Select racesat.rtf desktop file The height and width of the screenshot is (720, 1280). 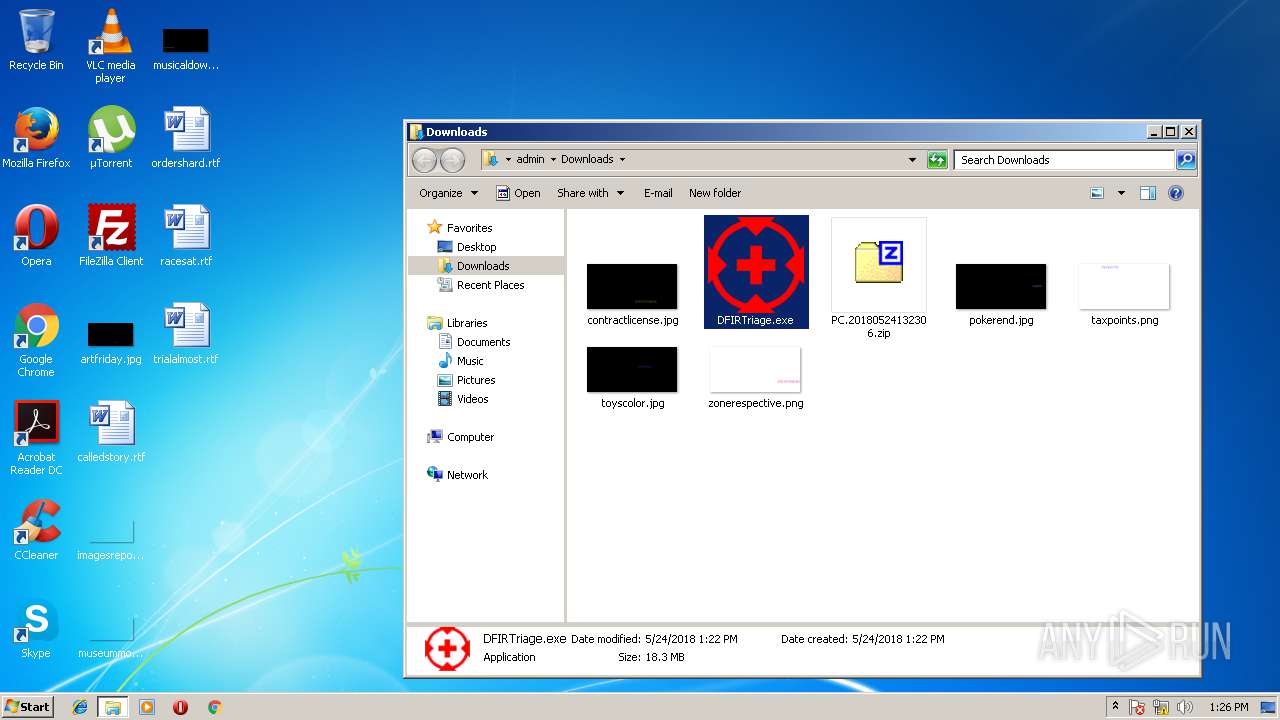click(186, 236)
